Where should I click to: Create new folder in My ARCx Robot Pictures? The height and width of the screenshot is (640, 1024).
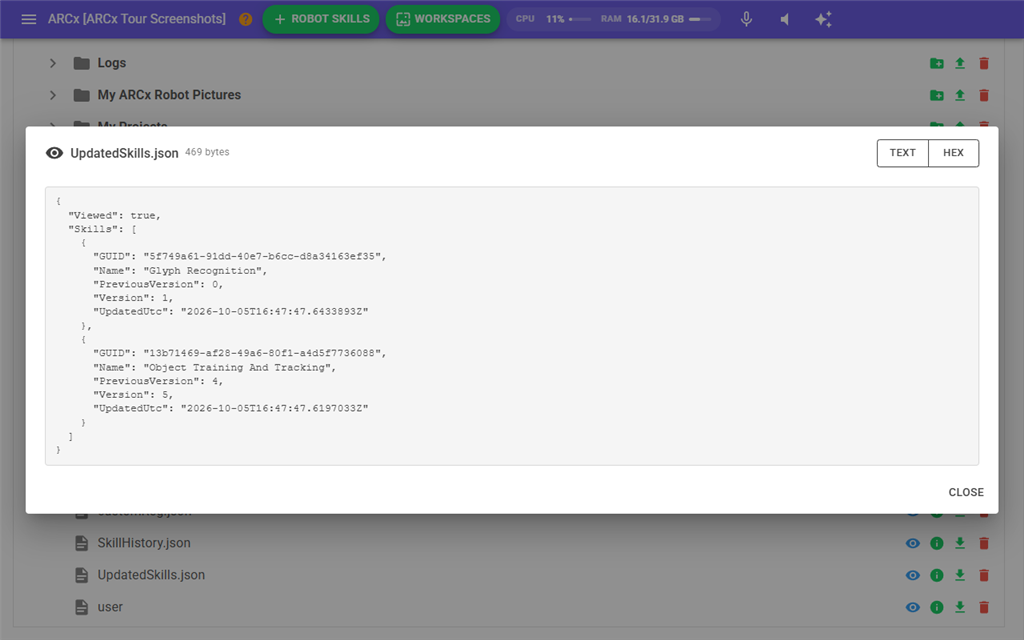pos(936,95)
